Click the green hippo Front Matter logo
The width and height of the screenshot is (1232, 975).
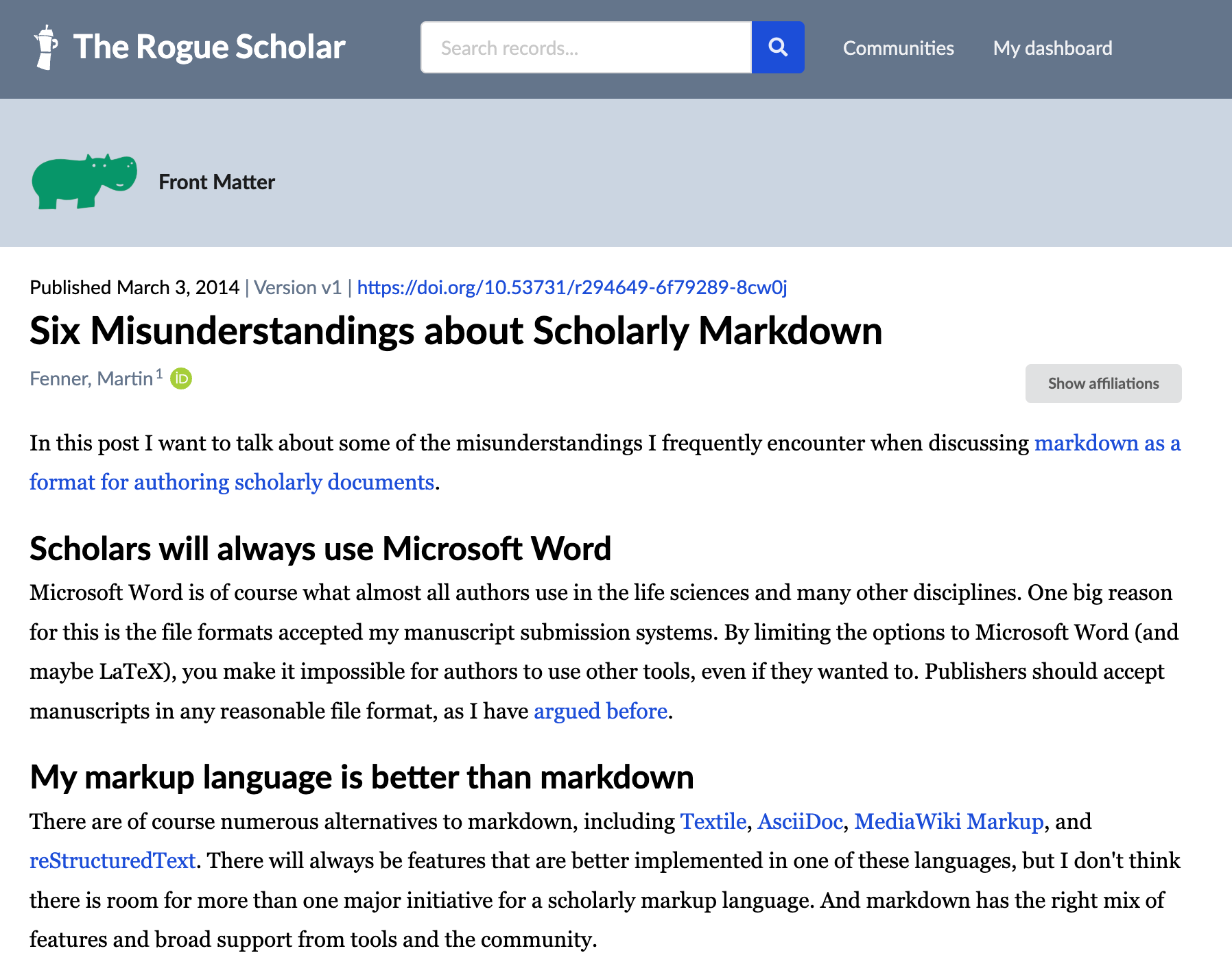click(84, 182)
